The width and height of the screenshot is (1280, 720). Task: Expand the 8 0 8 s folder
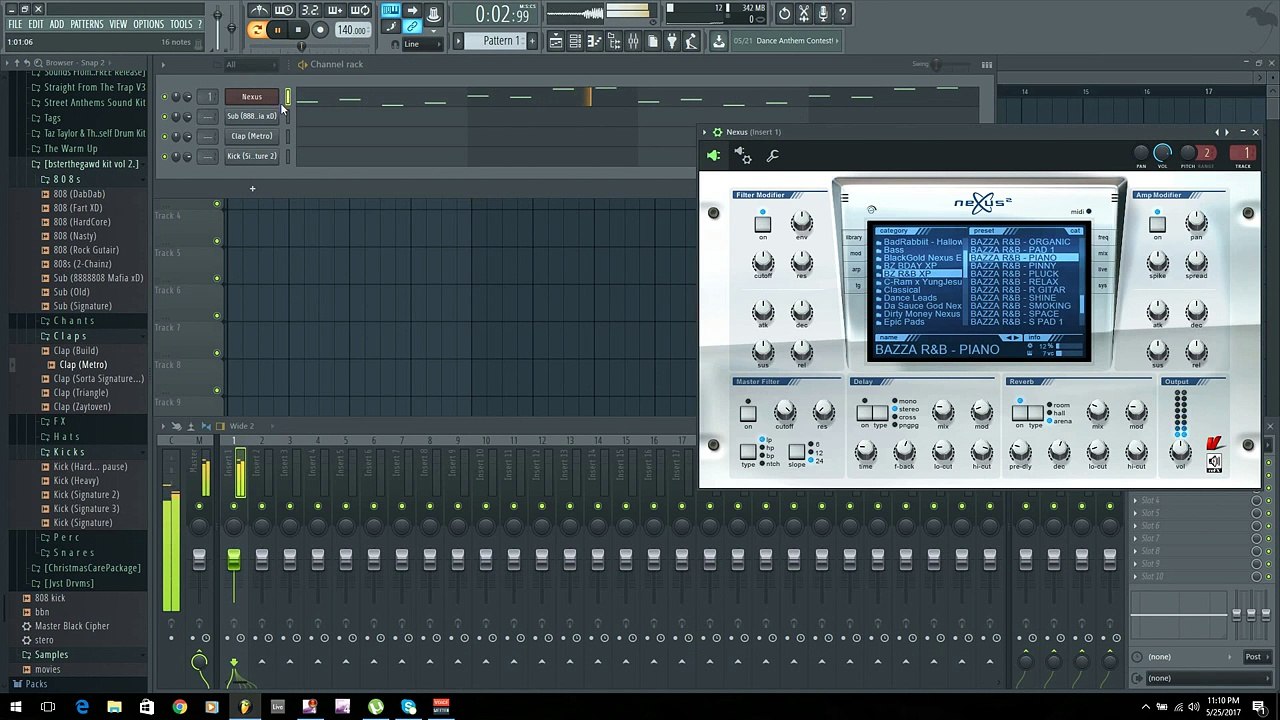[67, 179]
